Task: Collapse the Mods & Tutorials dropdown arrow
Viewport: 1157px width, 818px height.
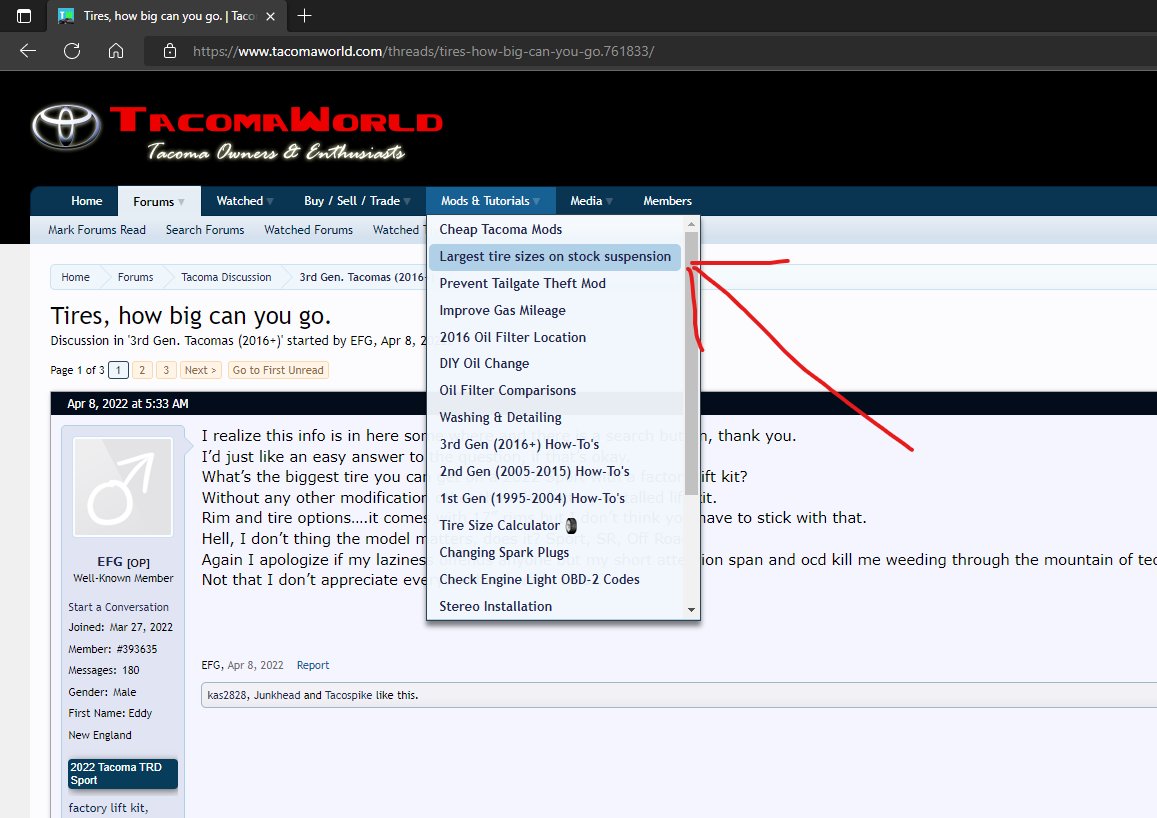Action: pyautogui.click(x=536, y=201)
